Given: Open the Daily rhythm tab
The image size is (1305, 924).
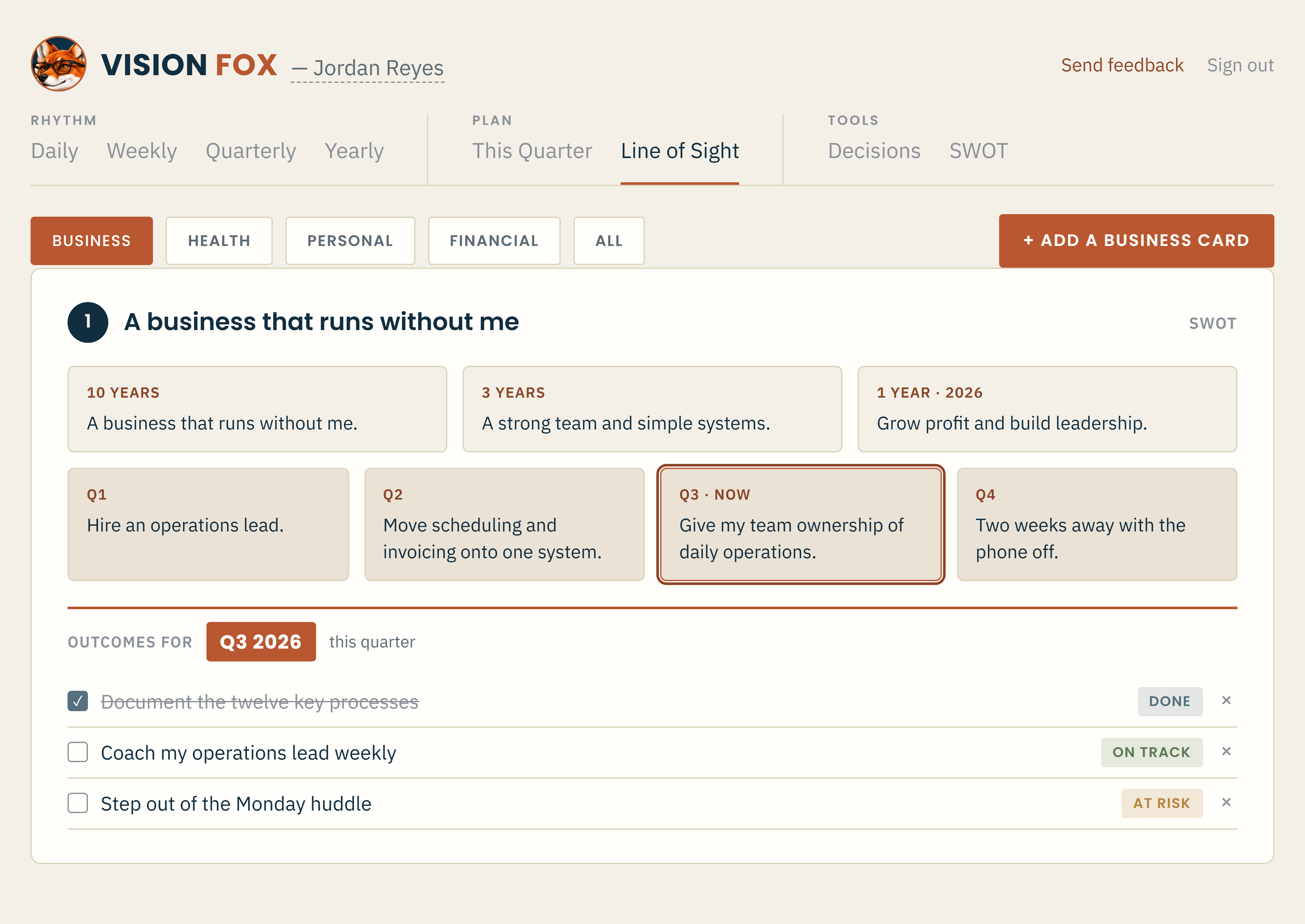Looking at the screenshot, I should pyautogui.click(x=54, y=151).
